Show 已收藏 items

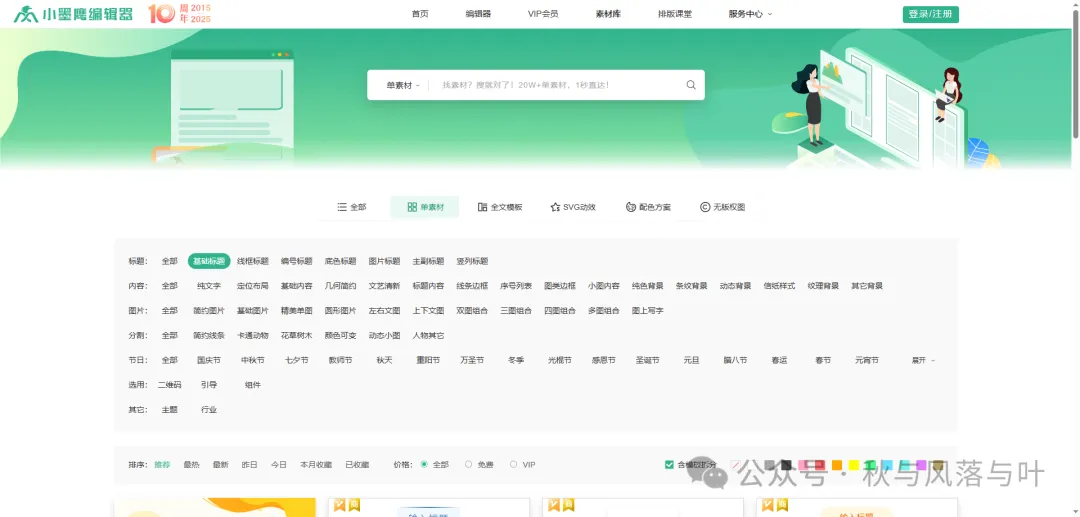(x=357, y=465)
